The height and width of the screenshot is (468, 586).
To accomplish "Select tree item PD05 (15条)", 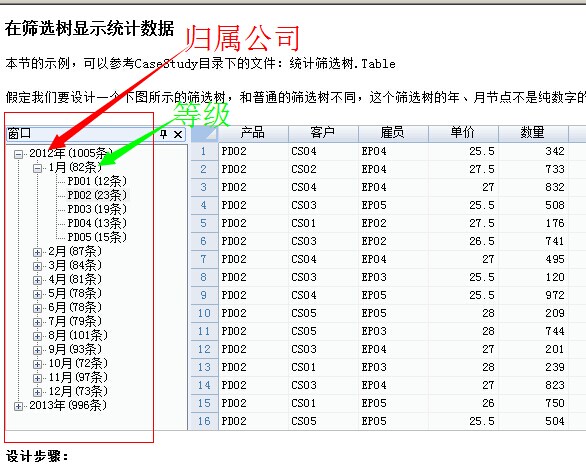I will [x=97, y=237].
